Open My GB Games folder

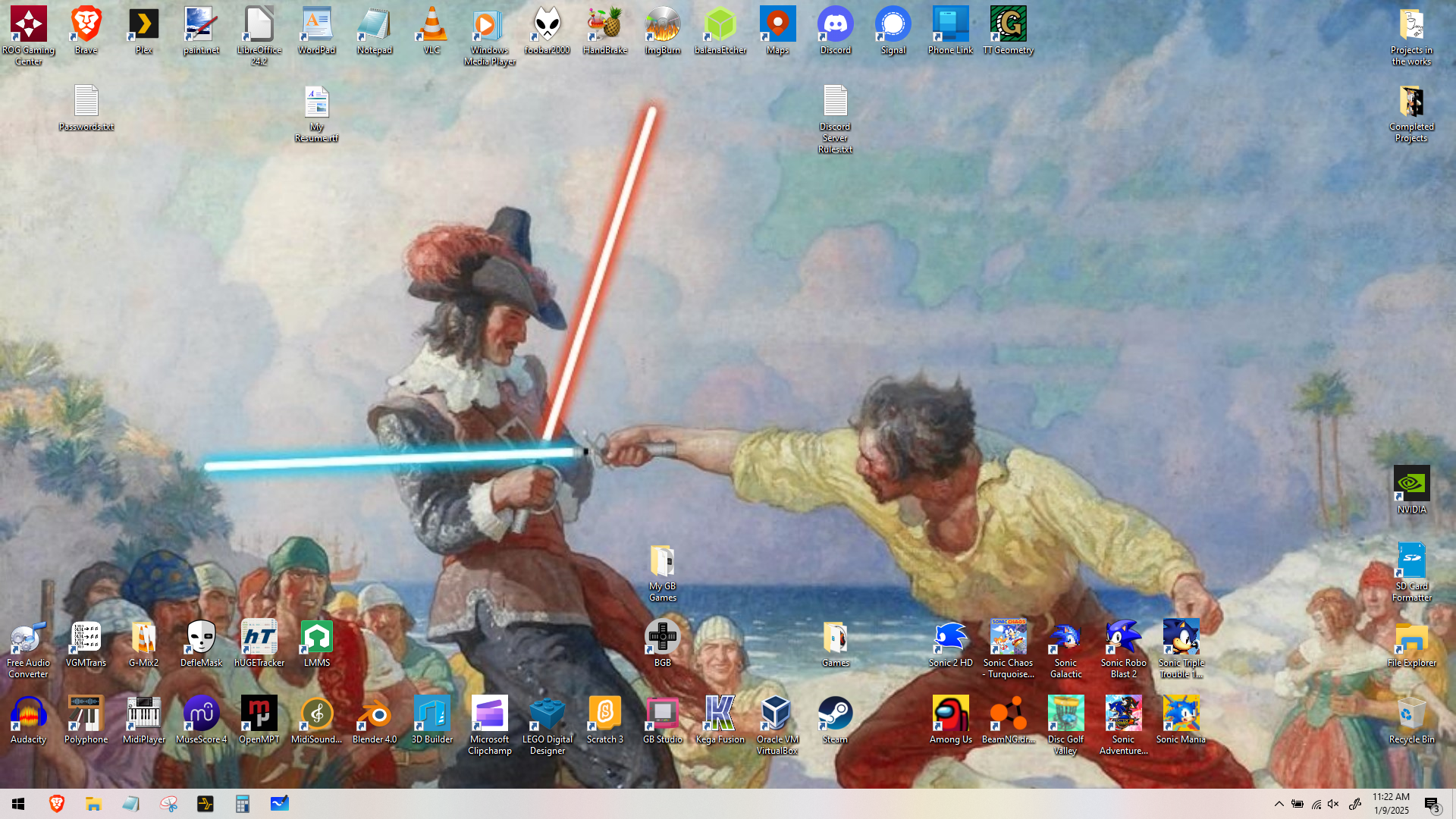click(x=662, y=572)
